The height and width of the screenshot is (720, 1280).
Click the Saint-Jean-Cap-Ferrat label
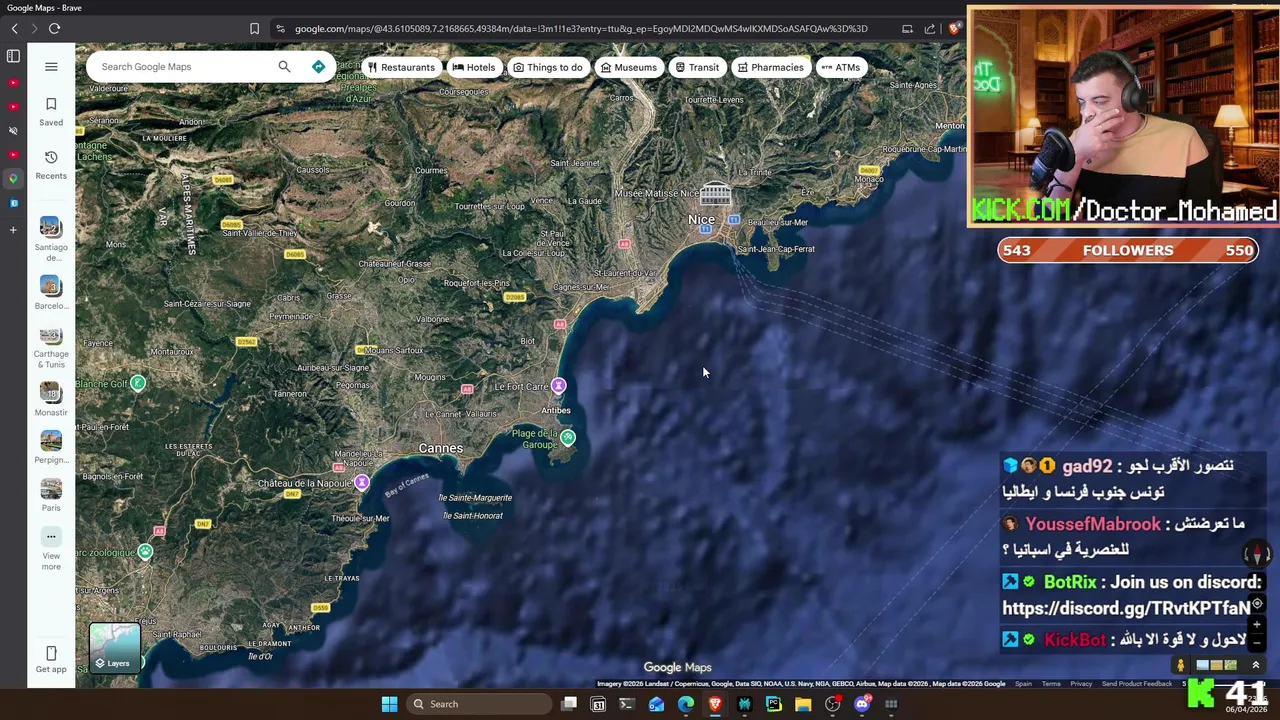click(776, 249)
